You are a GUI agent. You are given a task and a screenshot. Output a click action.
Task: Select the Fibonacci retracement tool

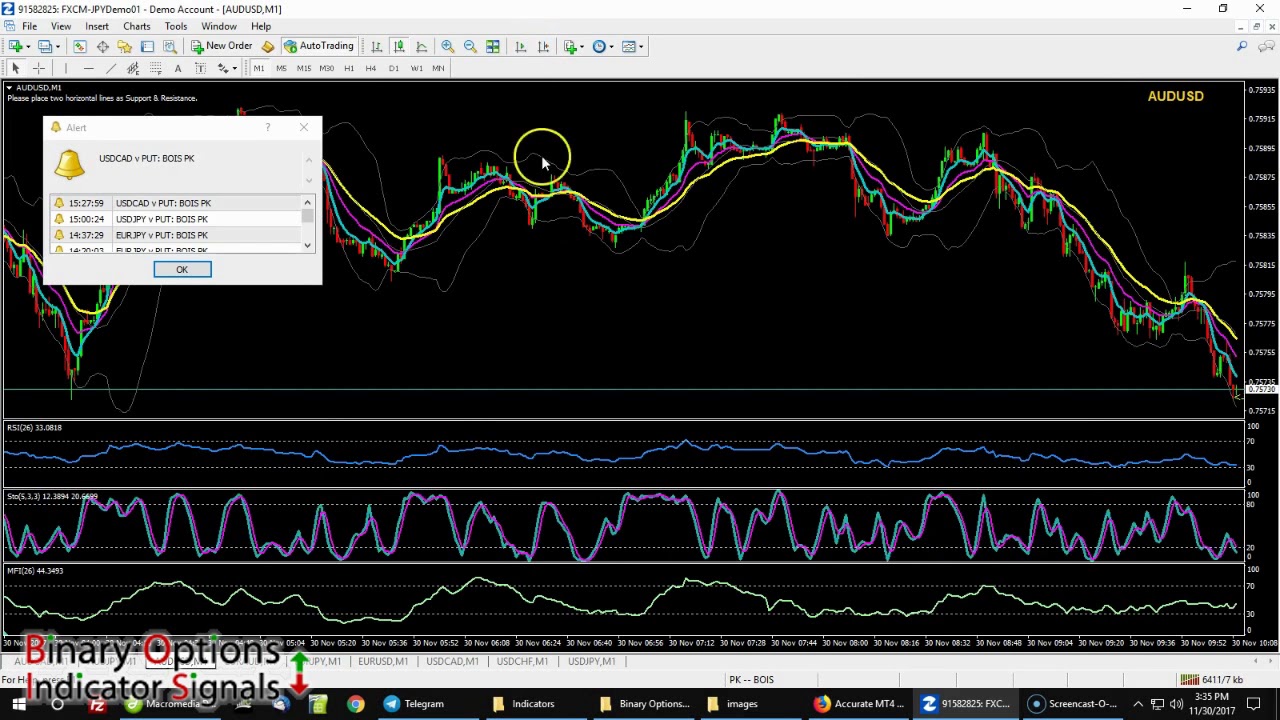pos(155,68)
